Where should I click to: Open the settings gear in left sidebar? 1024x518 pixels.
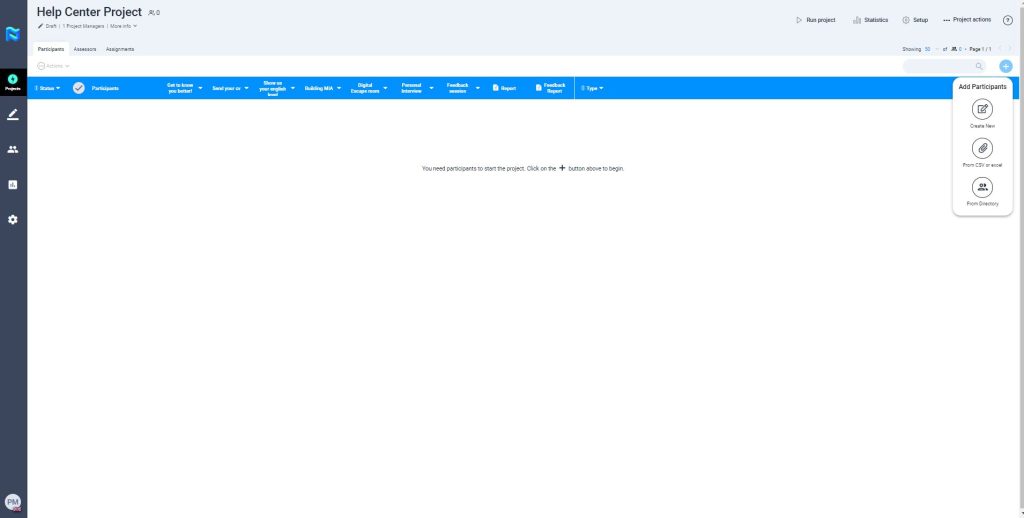click(x=13, y=219)
